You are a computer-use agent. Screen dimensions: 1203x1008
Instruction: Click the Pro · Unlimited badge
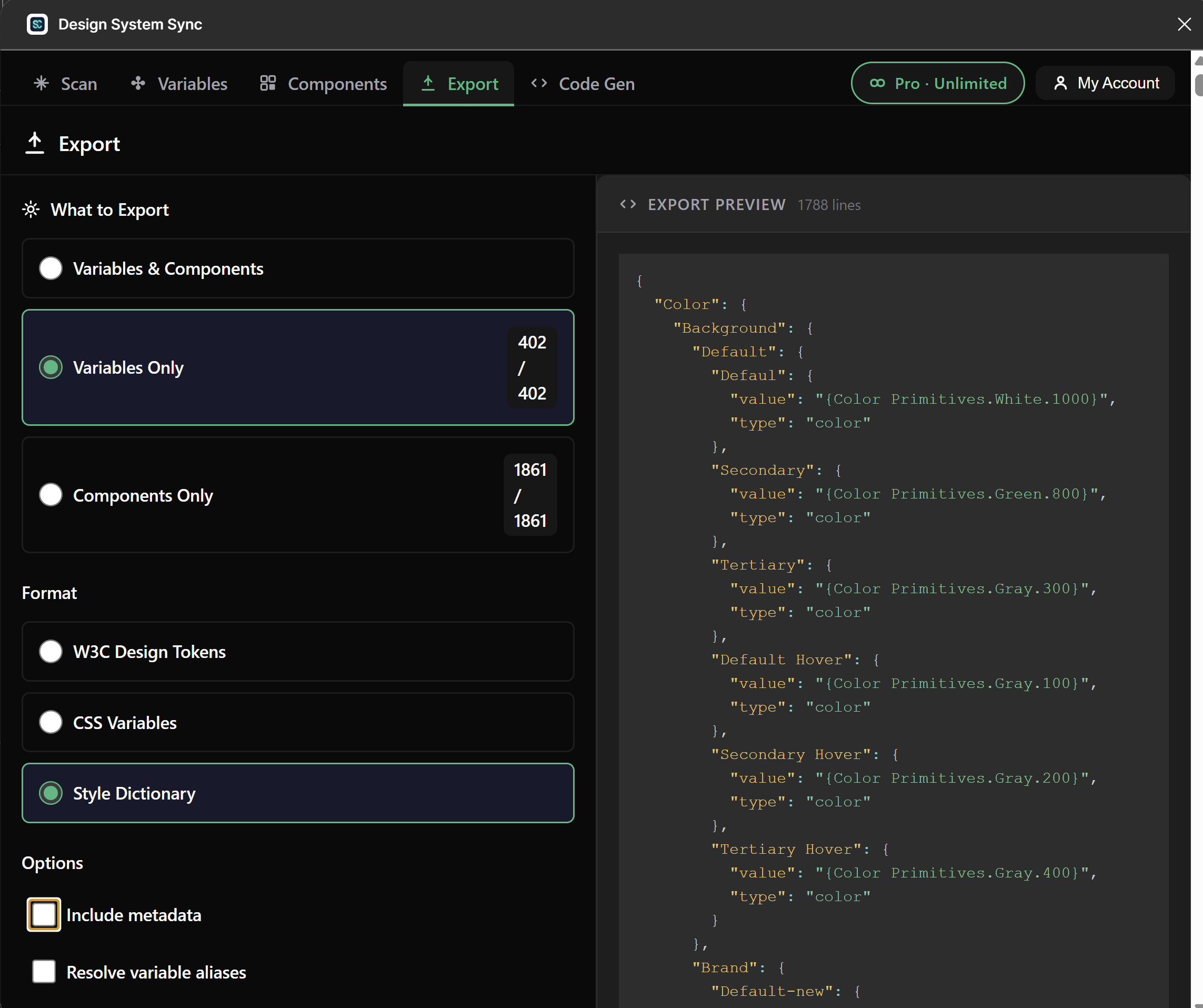tap(937, 83)
